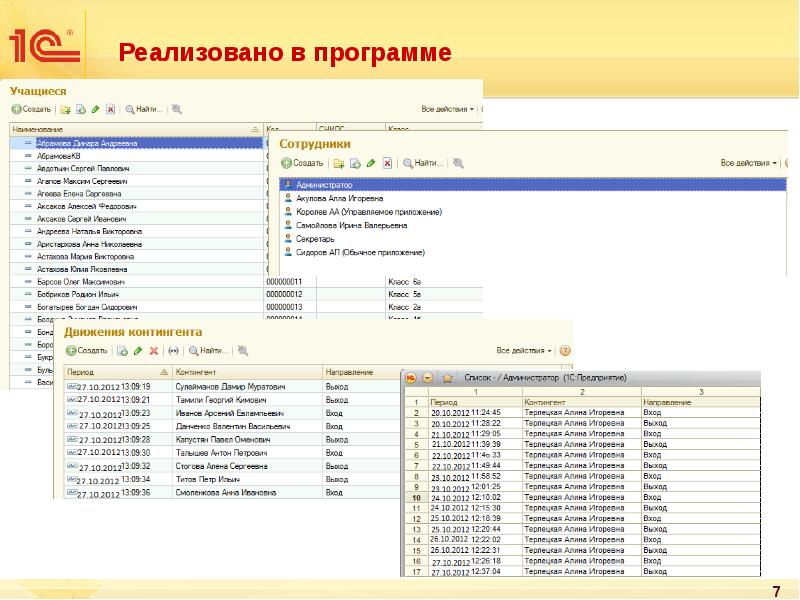
Task: Click record icon beside 27.10.2012 13:09:19
Action: (x=71, y=386)
